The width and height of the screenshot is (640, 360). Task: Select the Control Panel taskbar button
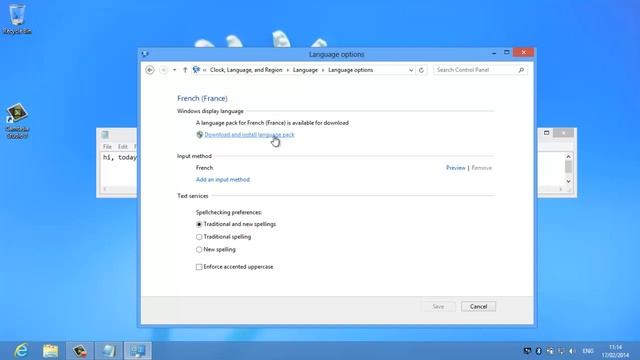click(x=138, y=351)
